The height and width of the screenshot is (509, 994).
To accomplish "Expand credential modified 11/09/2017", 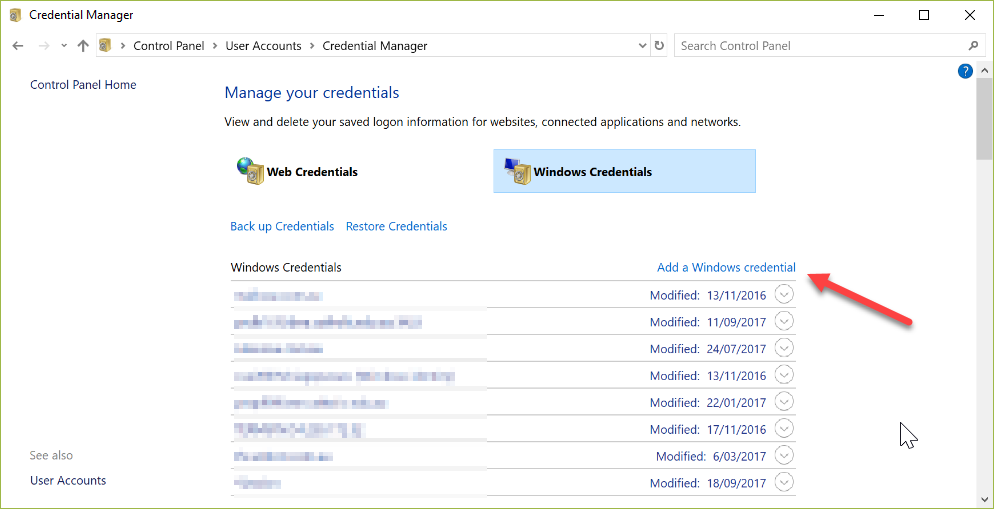I will coord(784,321).
